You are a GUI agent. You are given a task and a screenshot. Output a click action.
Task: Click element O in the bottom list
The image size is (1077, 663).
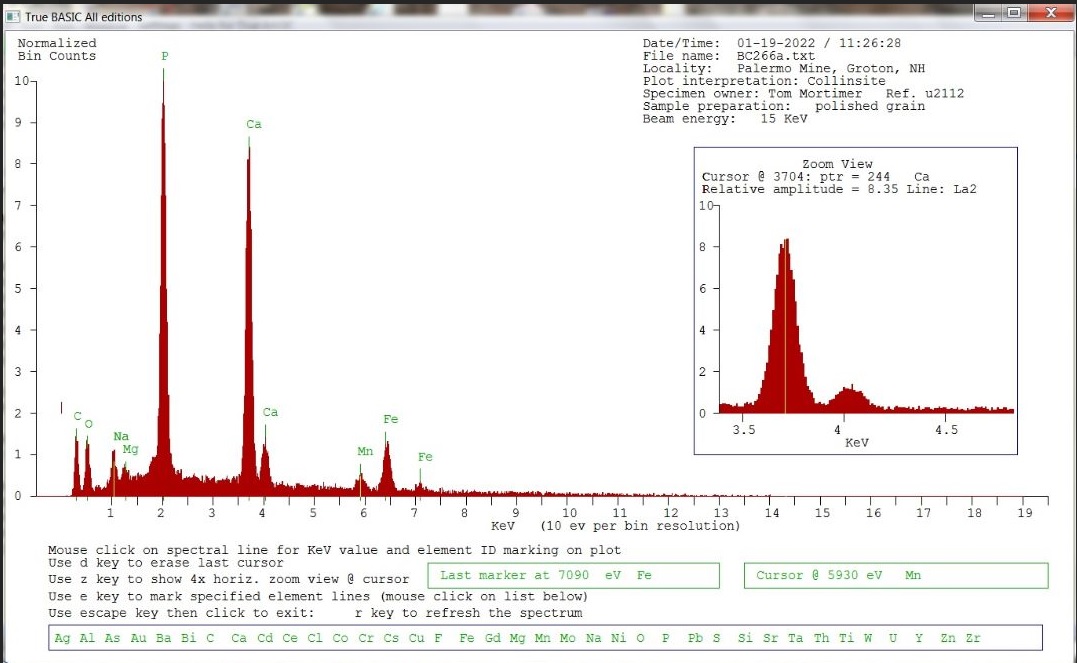pos(640,638)
